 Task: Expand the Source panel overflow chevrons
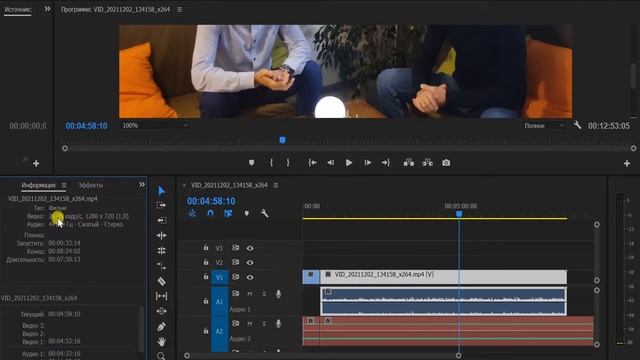tap(47, 9)
